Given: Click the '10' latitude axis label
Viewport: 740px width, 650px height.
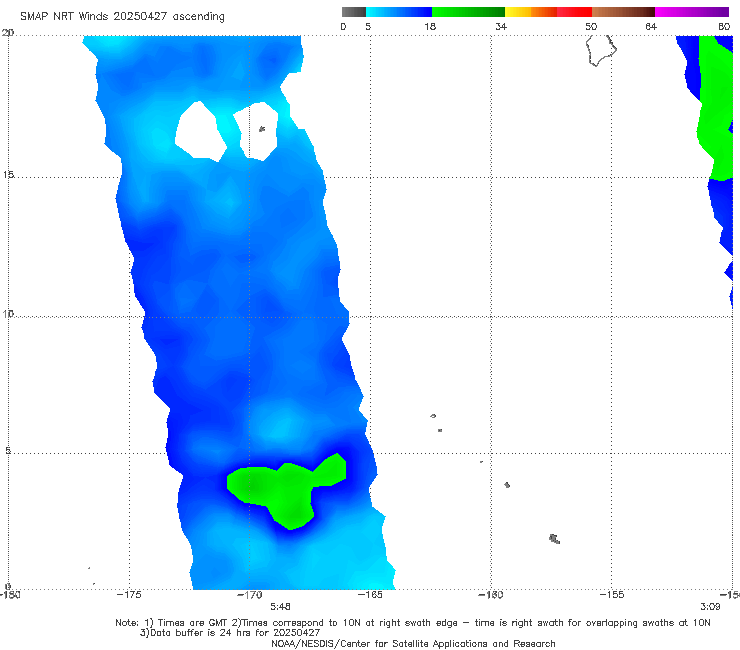Looking at the screenshot, I should (x=8, y=313).
